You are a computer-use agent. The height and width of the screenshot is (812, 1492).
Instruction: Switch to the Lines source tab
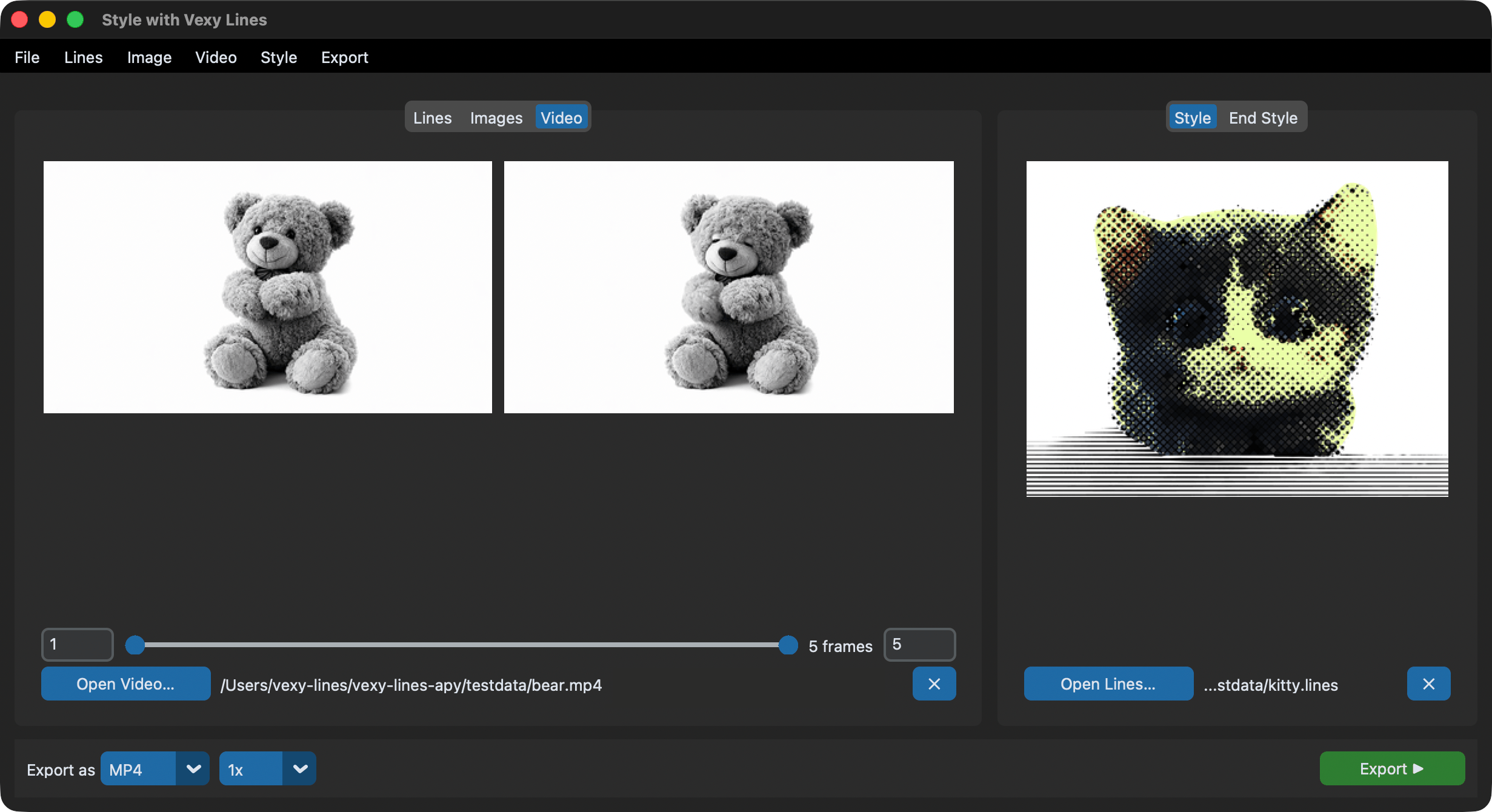[433, 118]
